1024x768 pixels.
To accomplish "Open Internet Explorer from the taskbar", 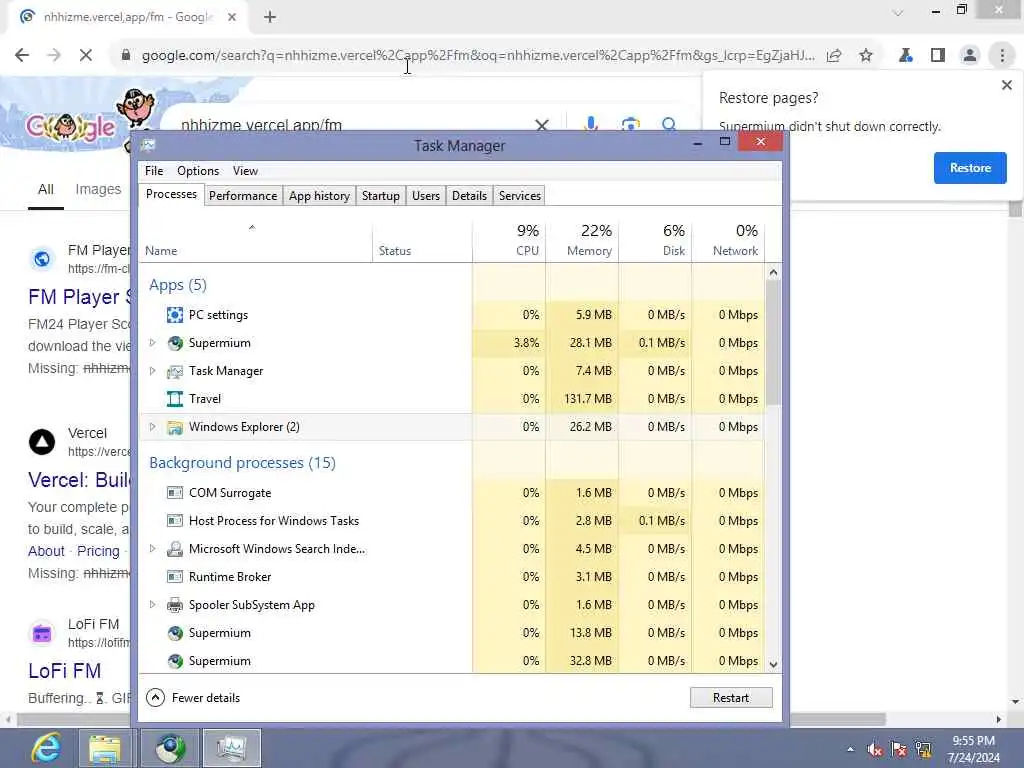I will click(x=46, y=748).
